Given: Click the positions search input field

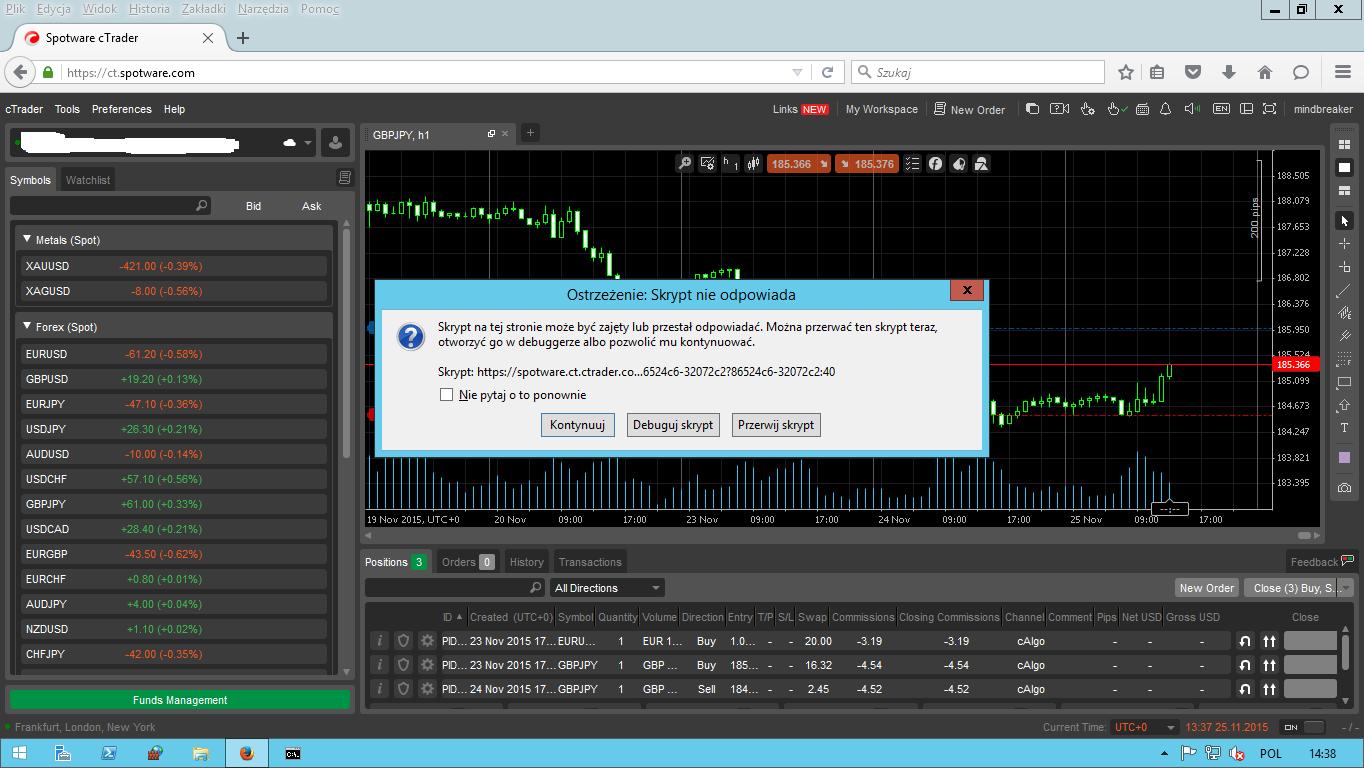Looking at the screenshot, I should (x=455, y=588).
